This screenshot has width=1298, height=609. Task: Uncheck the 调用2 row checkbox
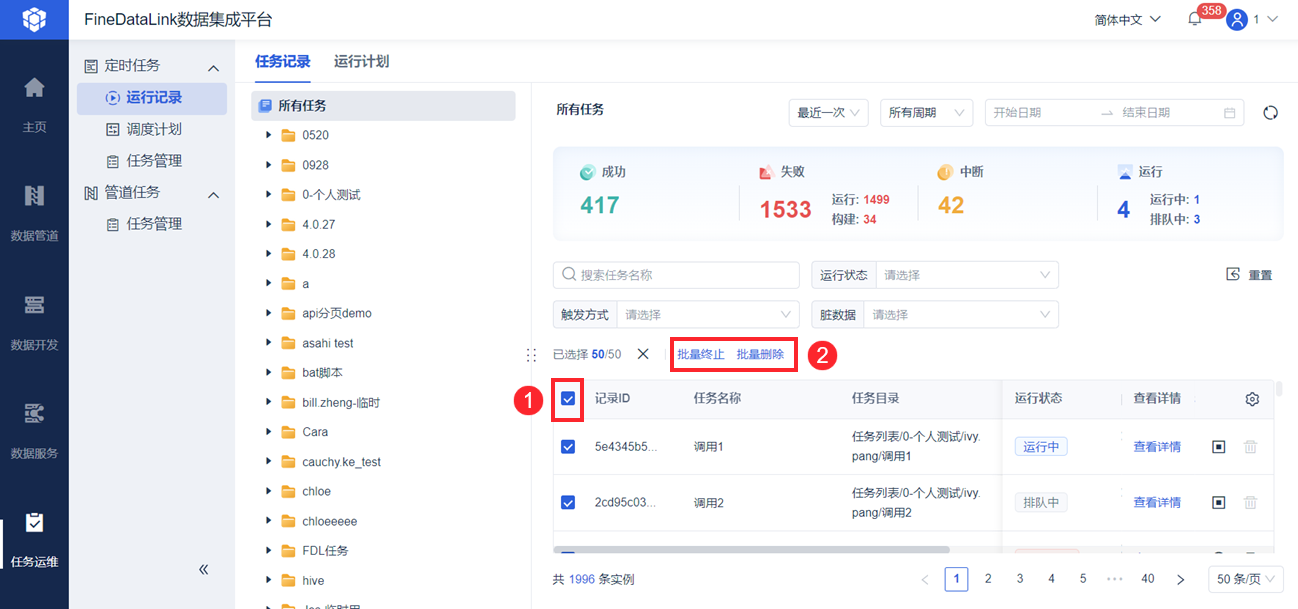click(x=568, y=502)
